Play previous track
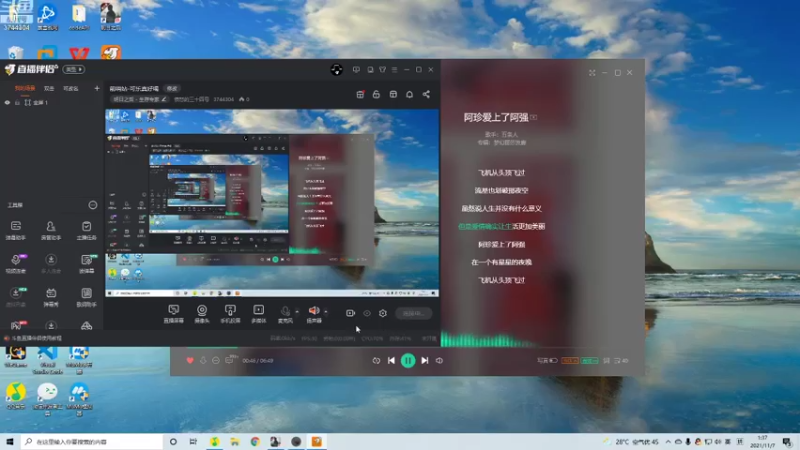The height and width of the screenshot is (450, 800). click(391, 361)
